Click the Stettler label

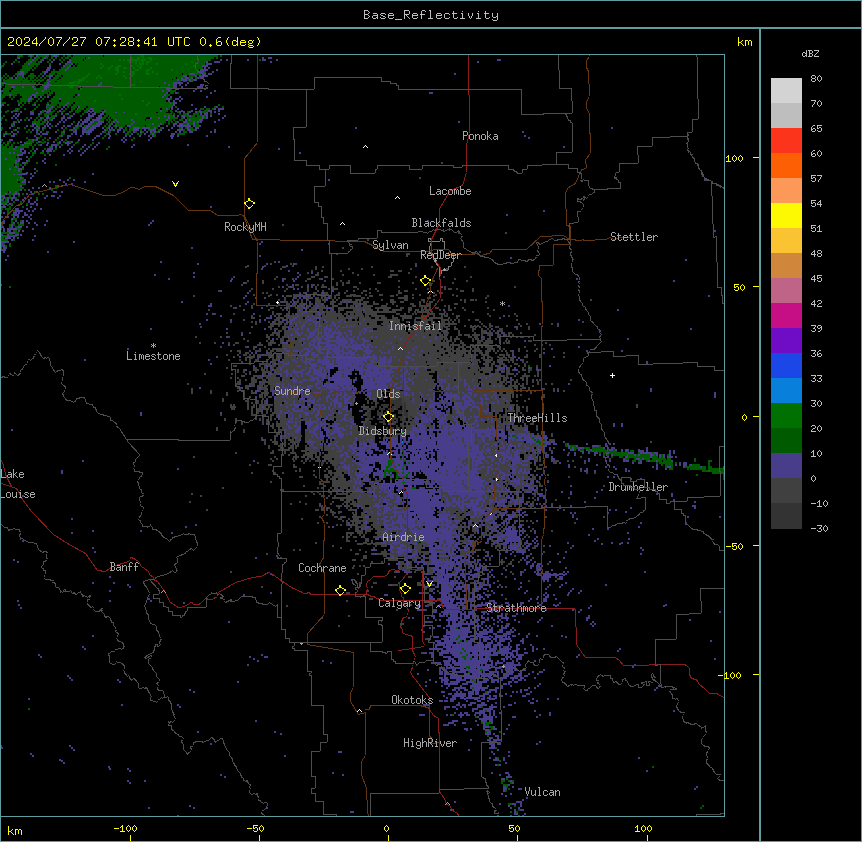(x=634, y=237)
